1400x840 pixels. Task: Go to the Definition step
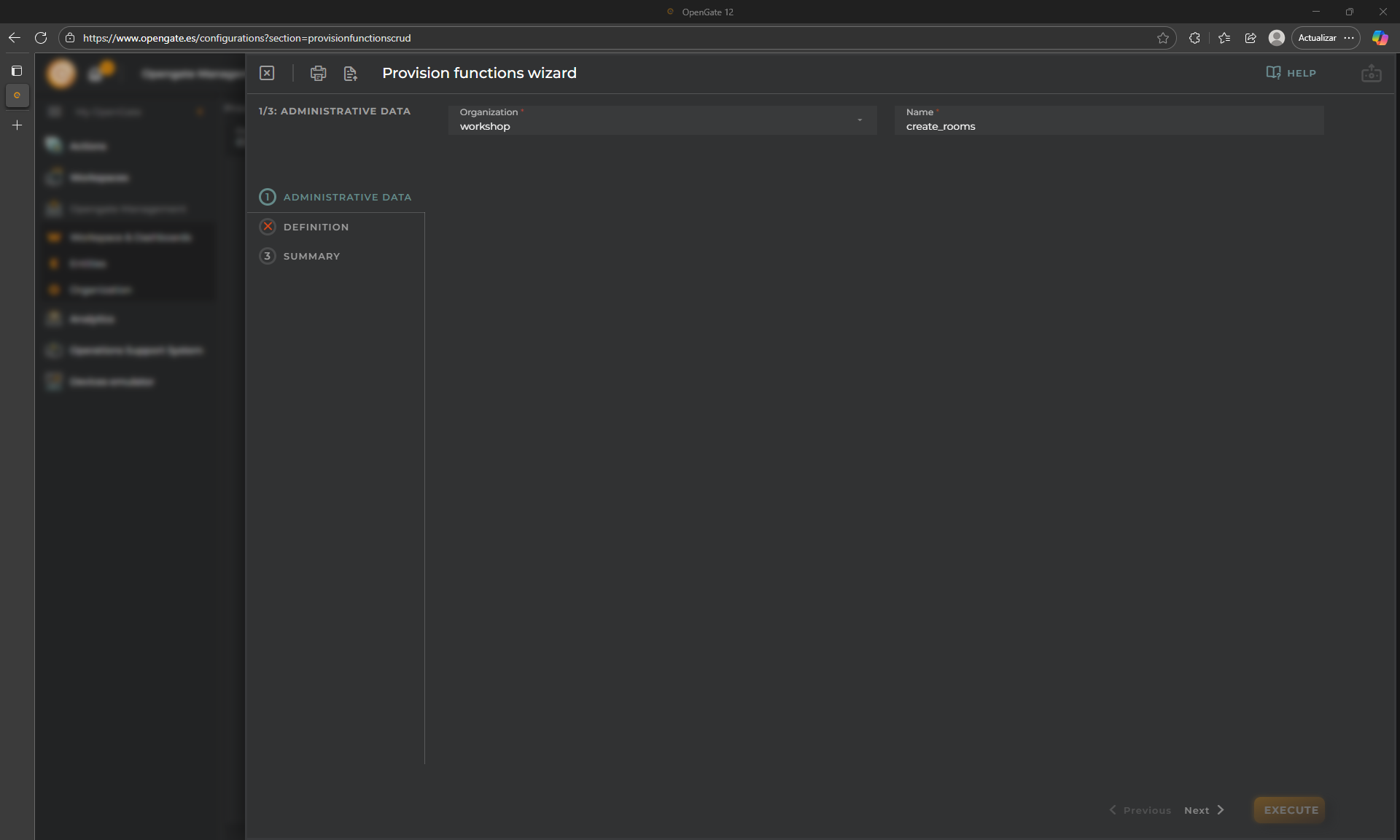[316, 227]
